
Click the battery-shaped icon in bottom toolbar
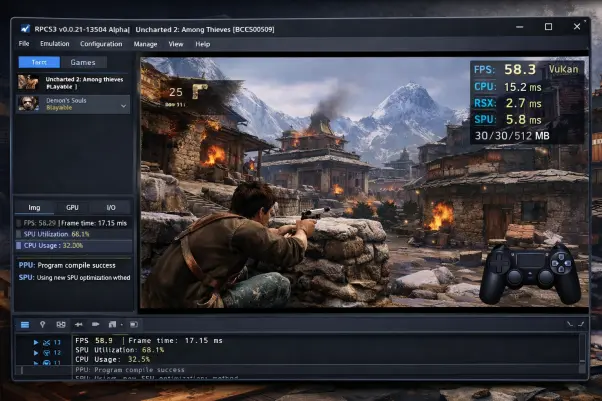point(134,325)
